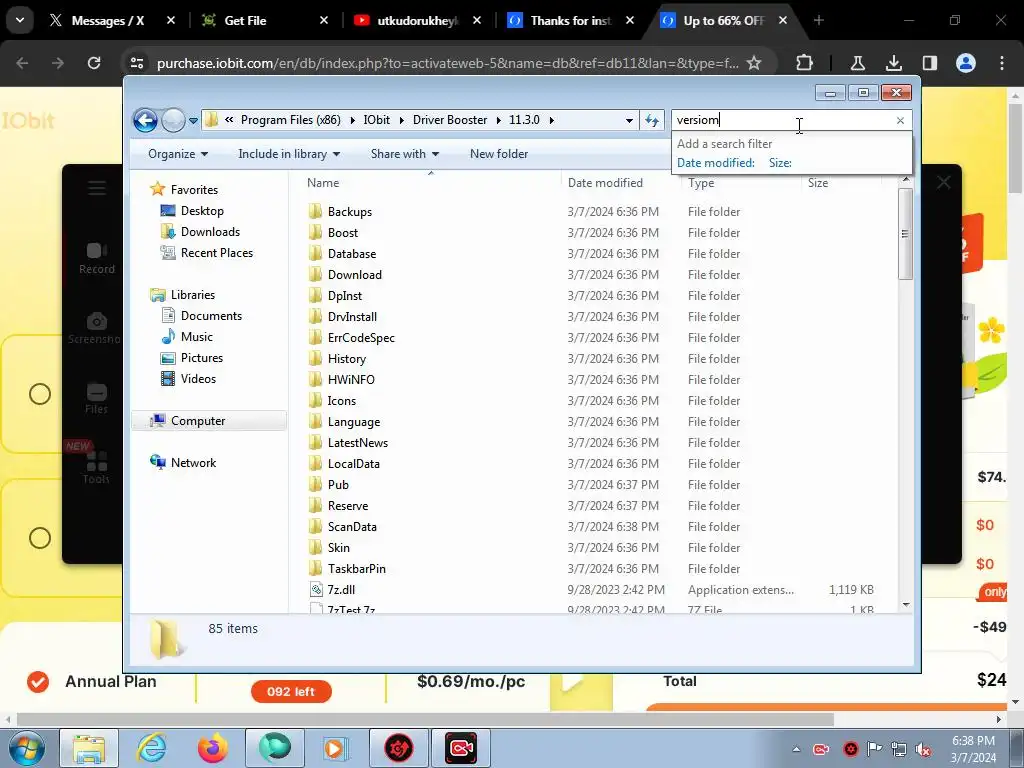Open the Windows Start orb
This screenshot has width=1024, height=768.
coord(26,748)
